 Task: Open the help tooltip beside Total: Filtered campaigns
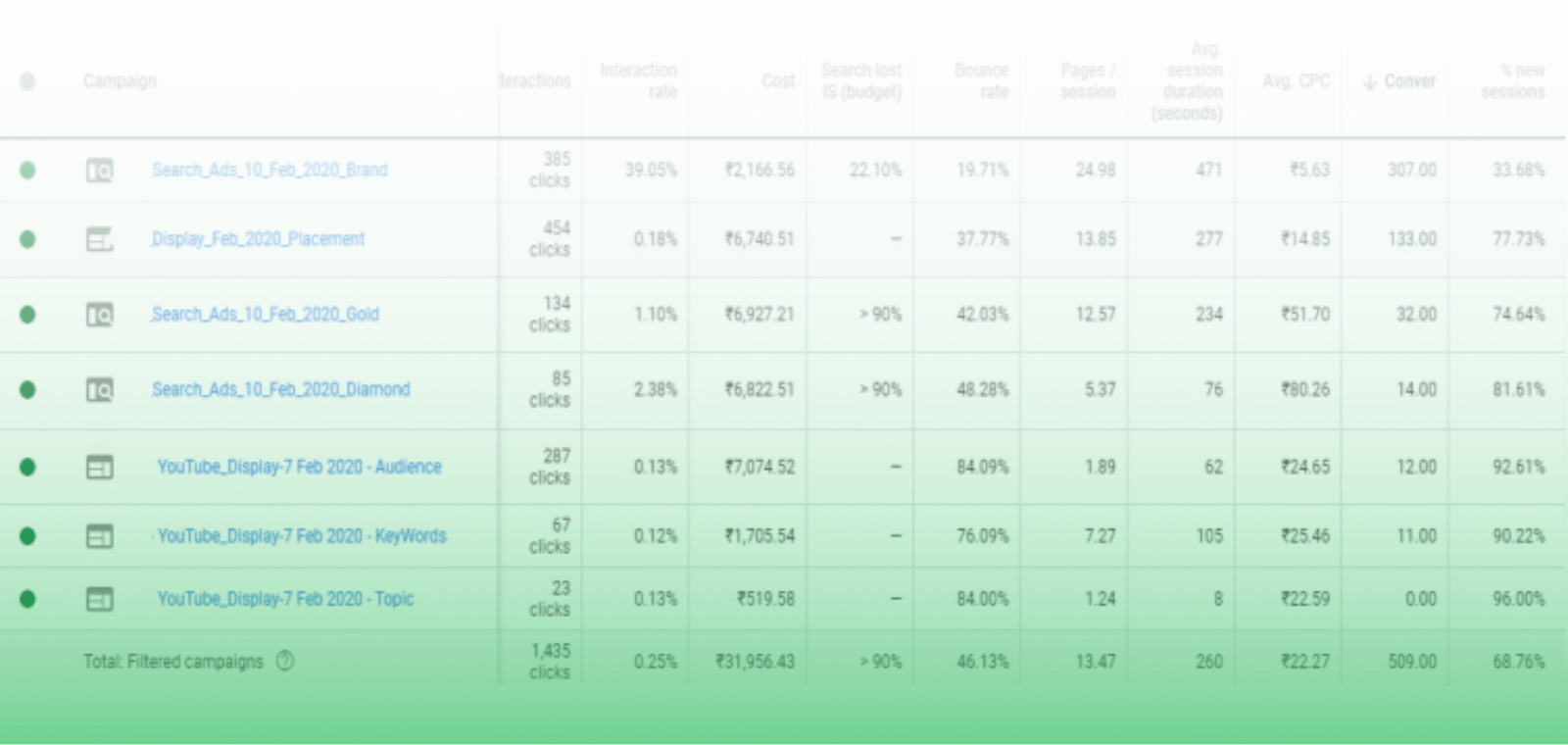point(283,662)
